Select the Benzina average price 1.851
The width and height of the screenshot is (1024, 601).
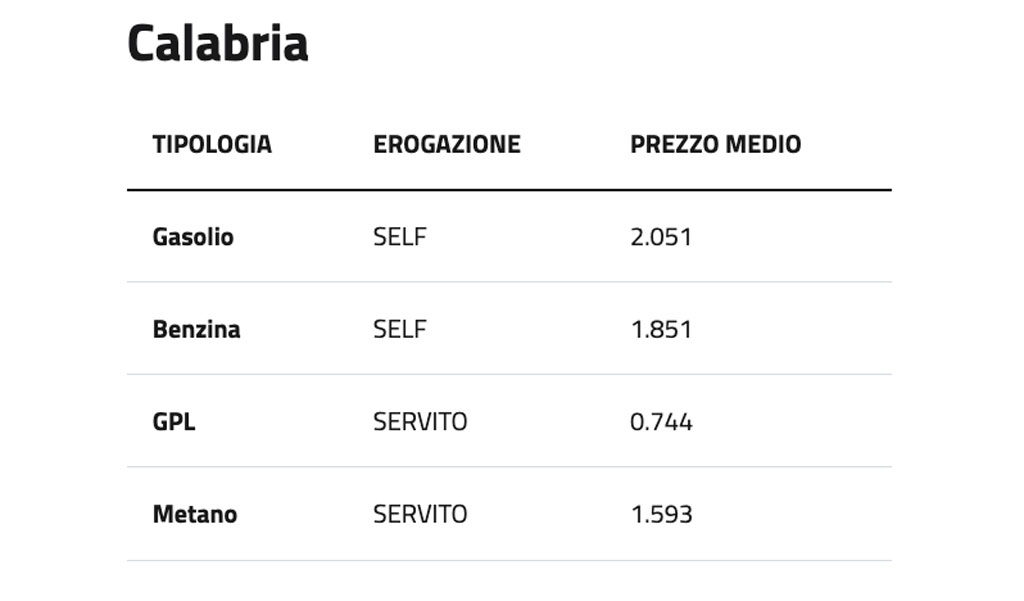661,329
